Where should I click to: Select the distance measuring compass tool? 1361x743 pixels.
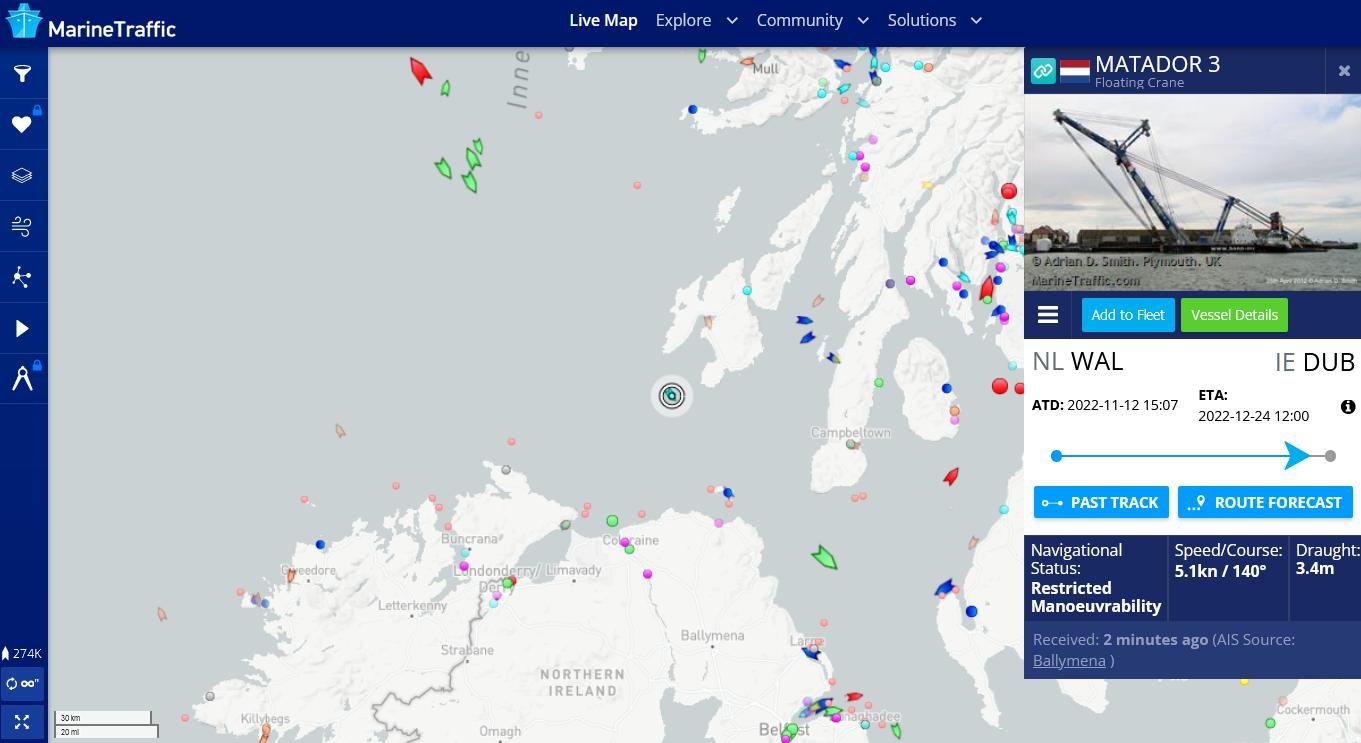click(x=22, y=379)
